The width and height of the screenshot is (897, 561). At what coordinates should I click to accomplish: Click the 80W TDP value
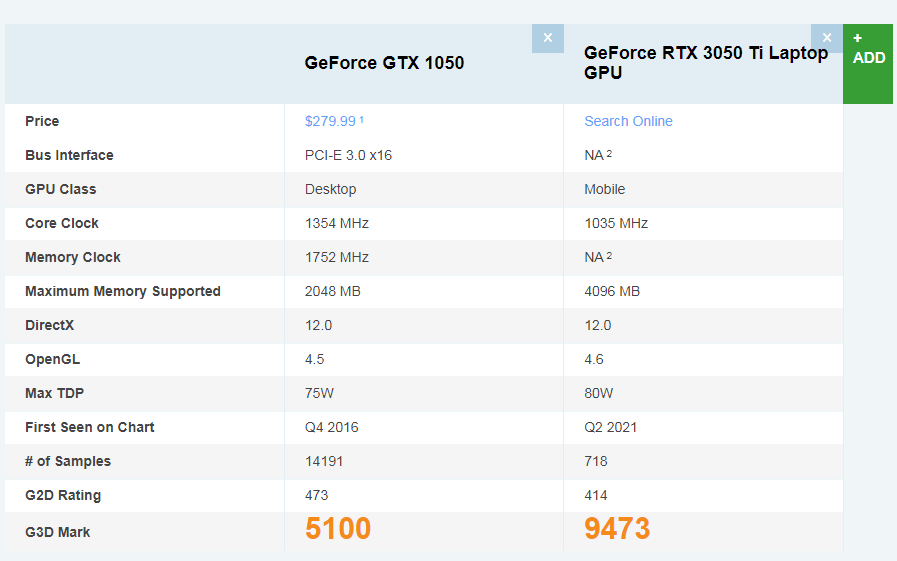[x=598, y=393]
